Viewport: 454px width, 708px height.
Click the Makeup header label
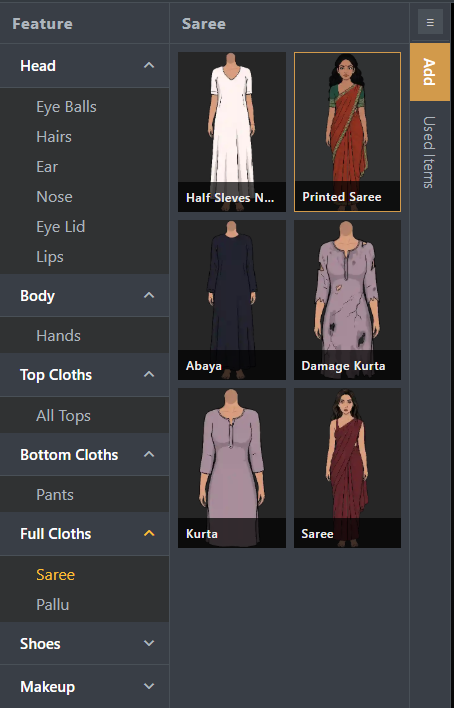click(x=47, y=687)
